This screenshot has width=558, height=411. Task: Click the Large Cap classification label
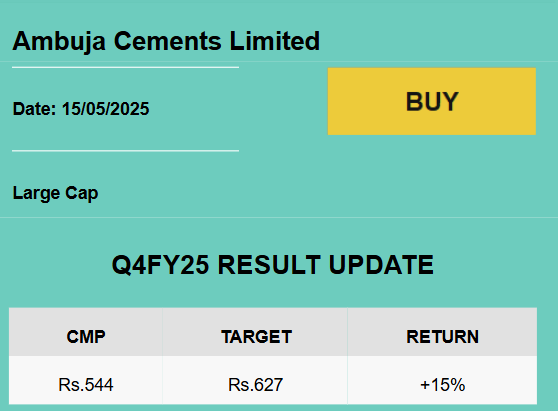click(56, 194)
